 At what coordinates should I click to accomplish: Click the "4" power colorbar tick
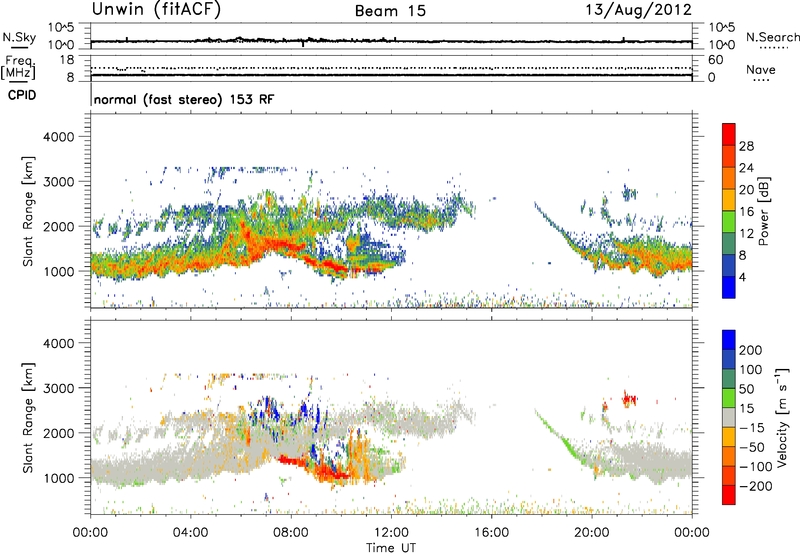pos(743,277)
